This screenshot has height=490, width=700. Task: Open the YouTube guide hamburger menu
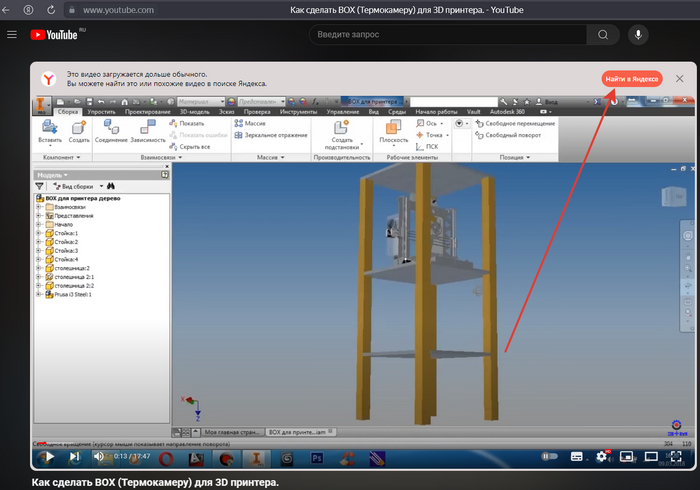point(12,35)
